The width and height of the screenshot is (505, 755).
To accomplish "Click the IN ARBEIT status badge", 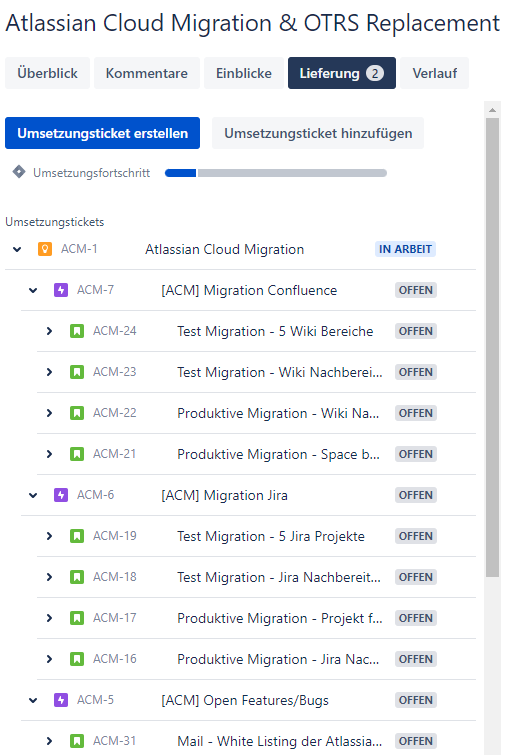I will [405, 249].
